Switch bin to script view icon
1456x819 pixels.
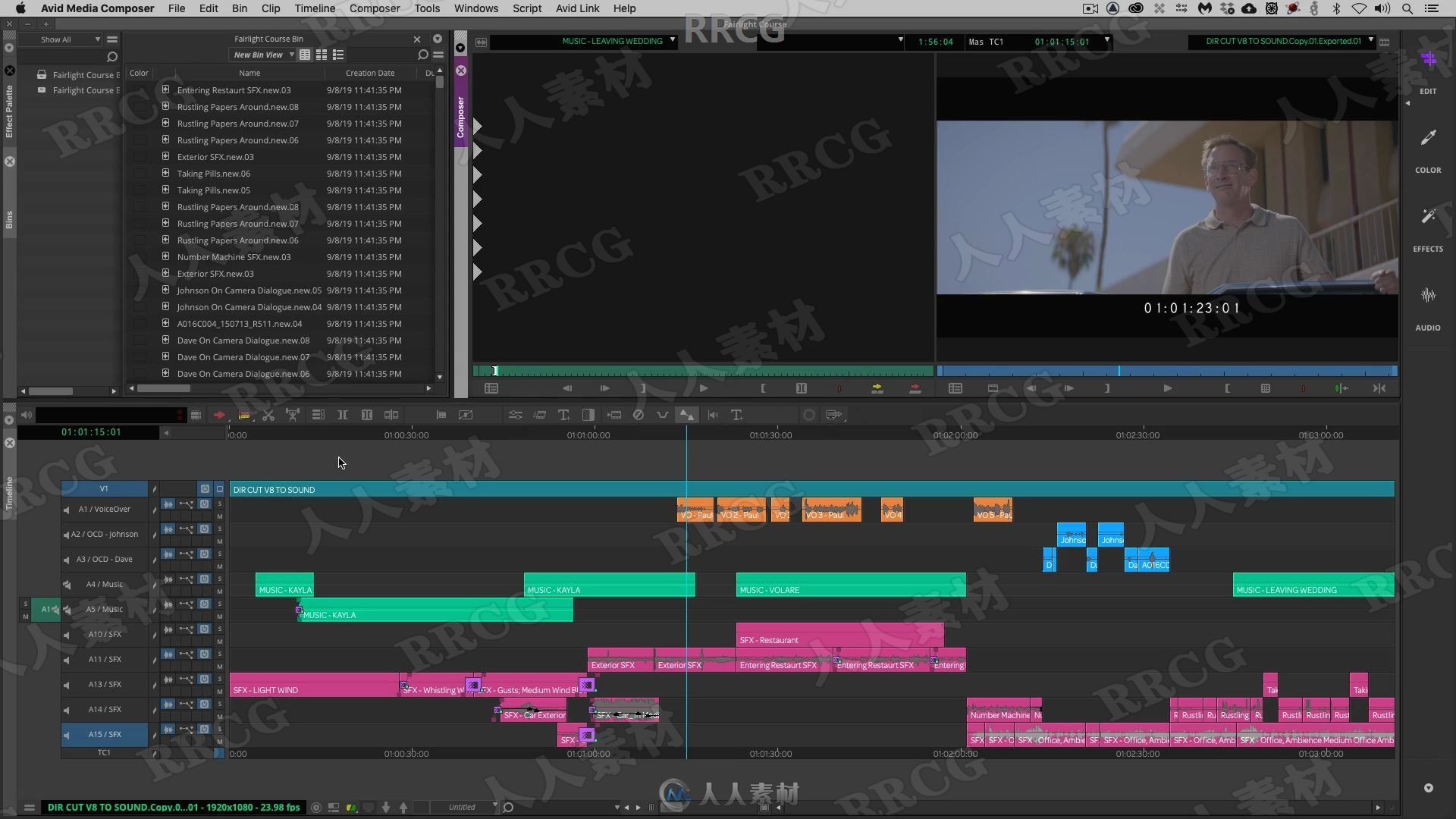point(338,55)
